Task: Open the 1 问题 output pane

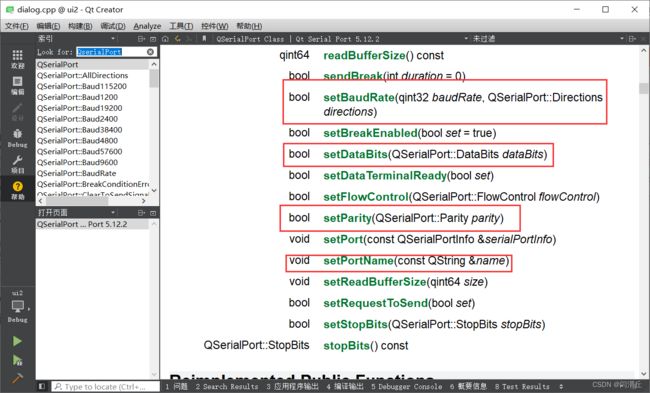Action: 177,386
